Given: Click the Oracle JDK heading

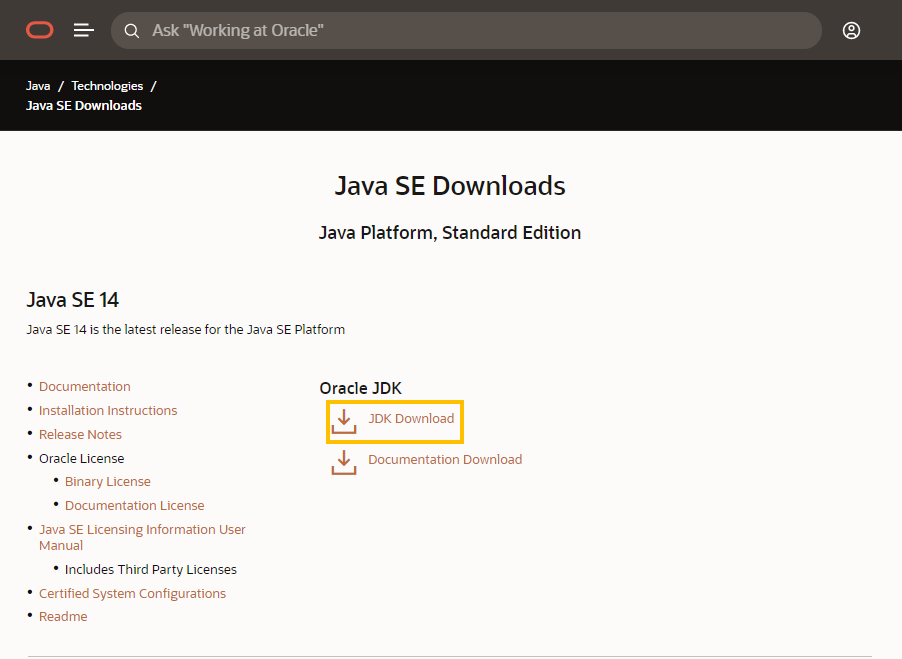Looking at the screenshot, I should click(x=361, y=388).
